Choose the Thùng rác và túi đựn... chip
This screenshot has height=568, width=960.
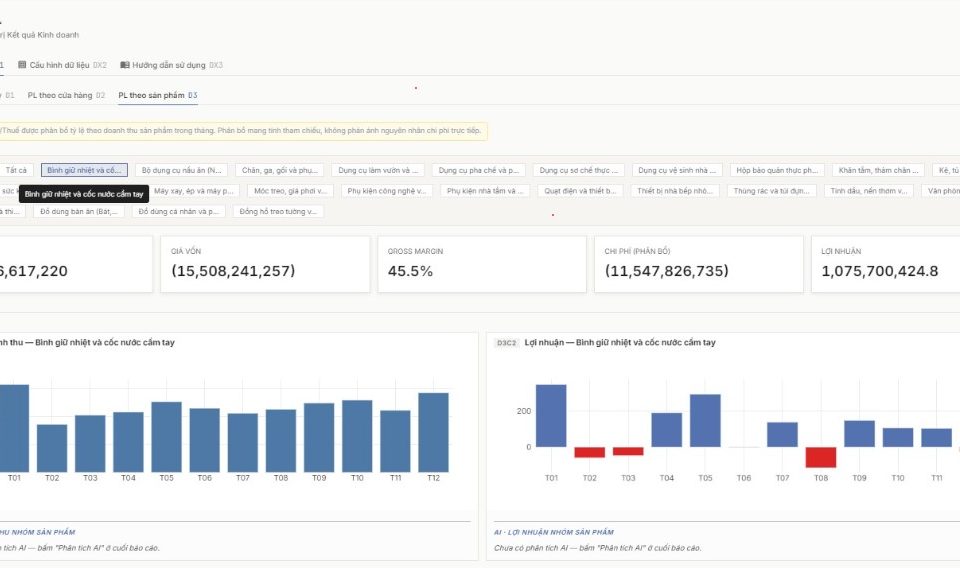[x=771, y=191]
